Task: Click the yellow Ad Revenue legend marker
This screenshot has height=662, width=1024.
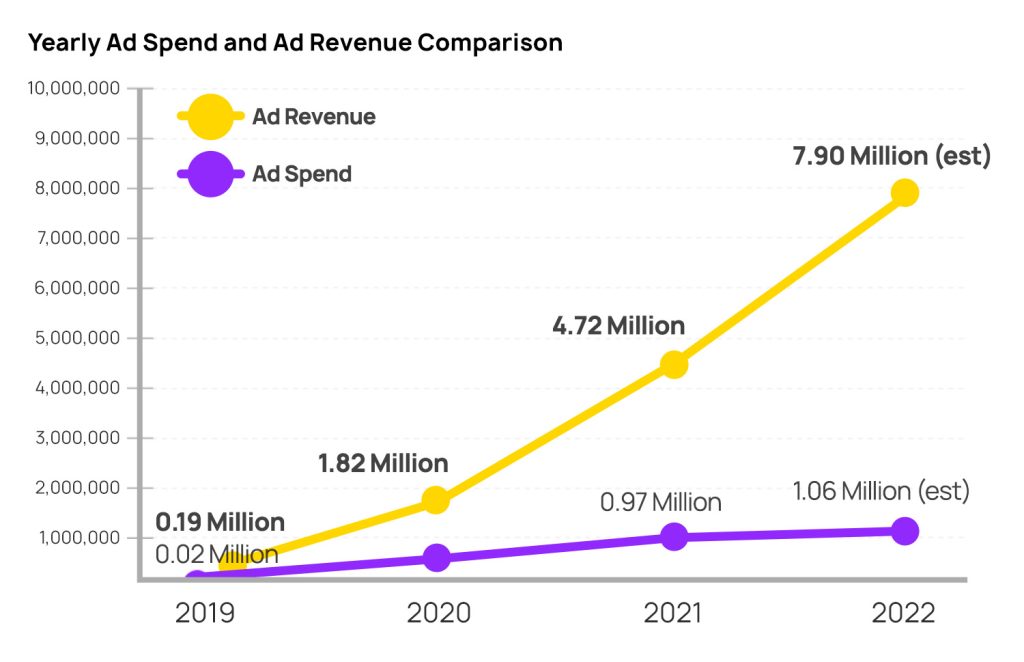Action: [210, 117]
